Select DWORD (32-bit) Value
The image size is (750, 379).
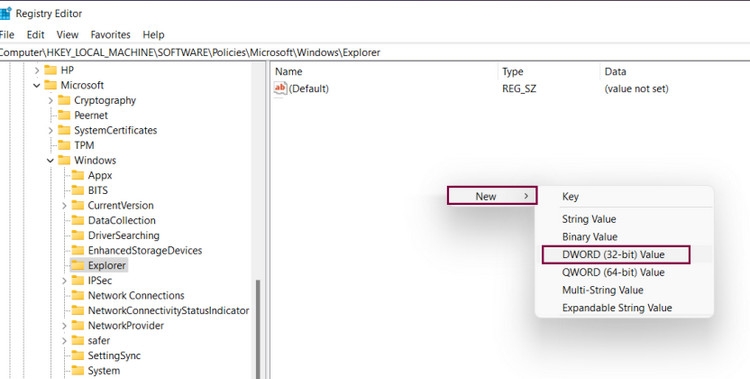click(616, 255)
